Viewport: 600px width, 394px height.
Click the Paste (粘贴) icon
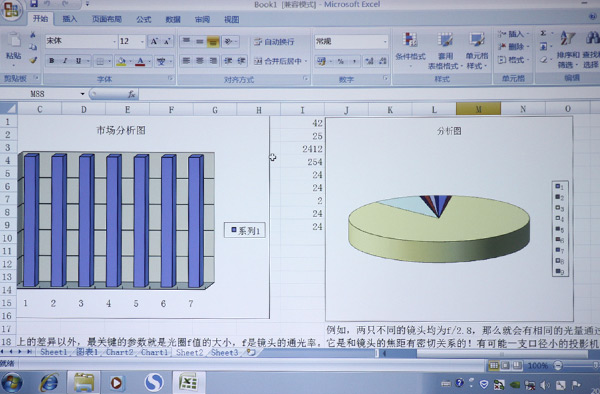(x=14, y=46)
